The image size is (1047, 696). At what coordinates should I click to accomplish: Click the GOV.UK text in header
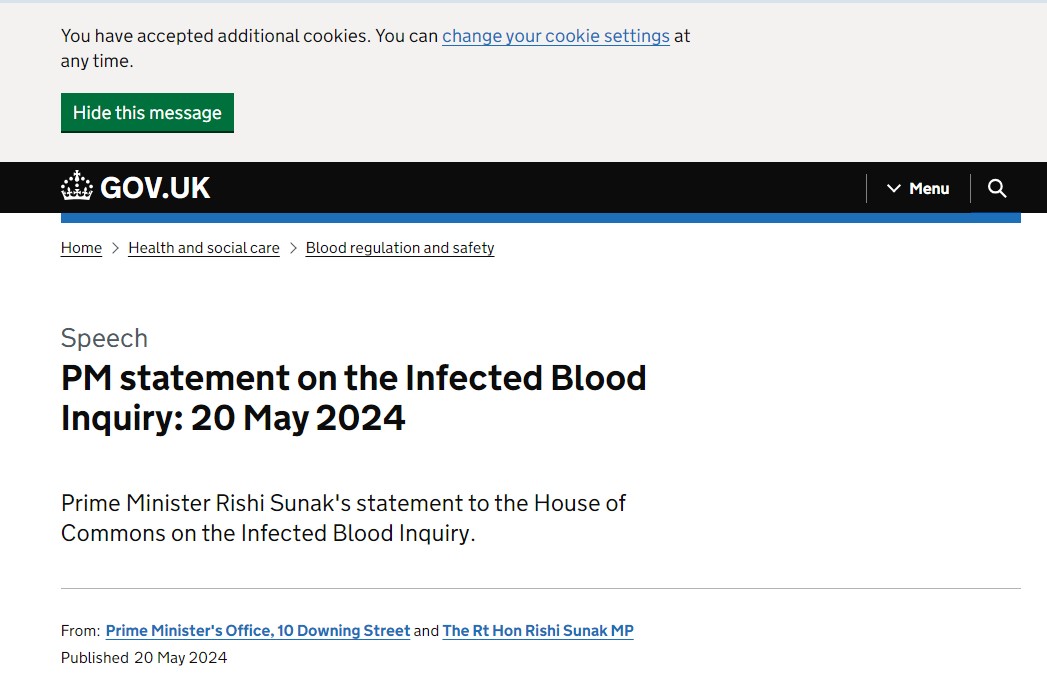click(156, 188)
